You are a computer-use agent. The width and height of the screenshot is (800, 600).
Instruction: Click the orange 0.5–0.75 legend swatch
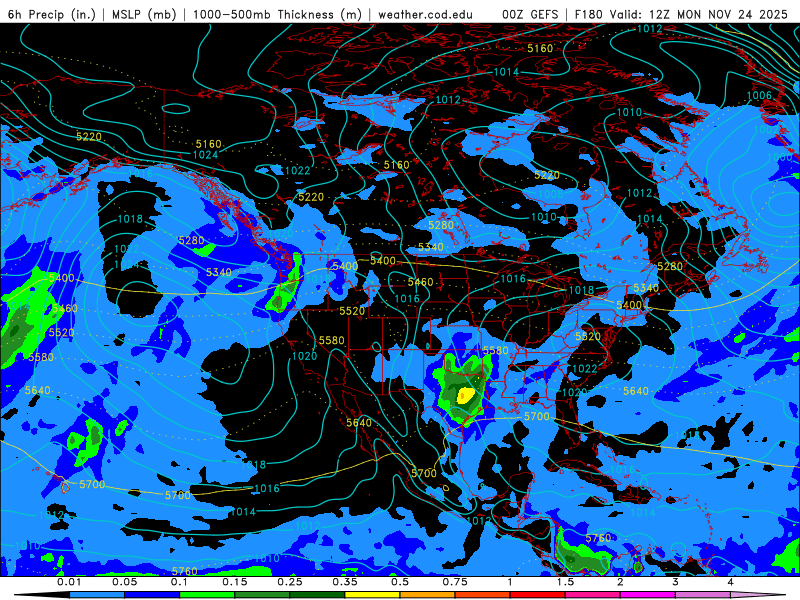[428, 595]
